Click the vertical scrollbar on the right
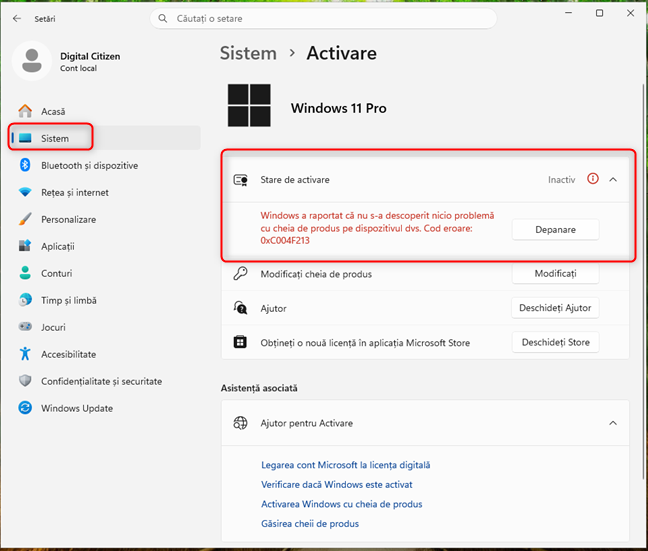This screenshot has height=551, width=648. [x=643, y=281]
